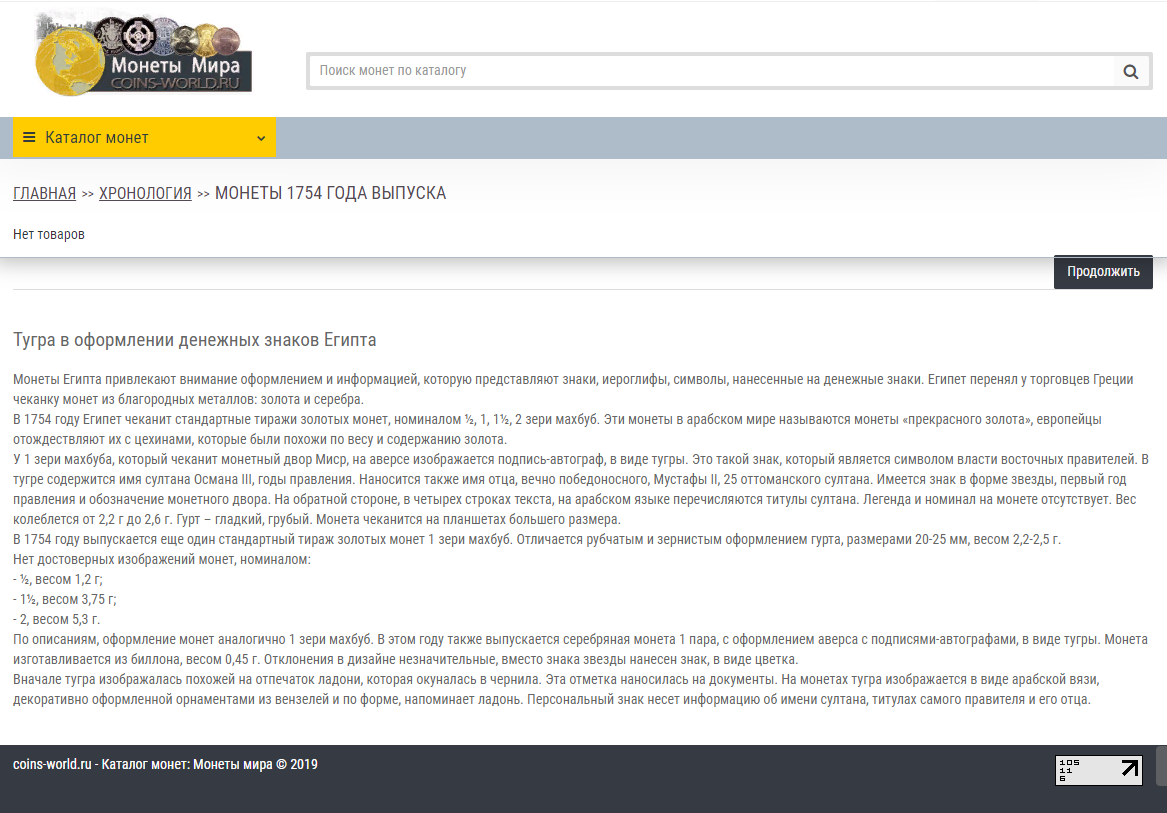Screen dimensions: 1167x813
Task: Select the heading Тугра в оформлении денежных знаков Египта
Action: (195, 339)
